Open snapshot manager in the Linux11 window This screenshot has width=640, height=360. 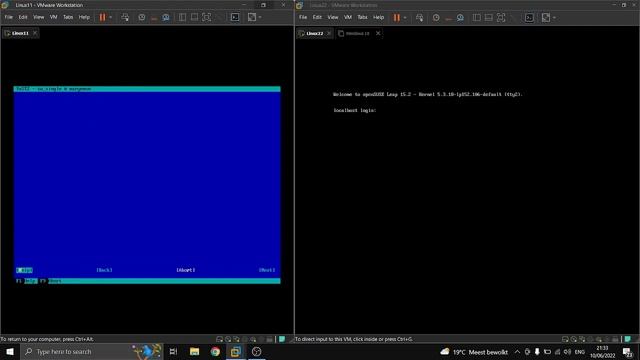(x=166, y=17)
